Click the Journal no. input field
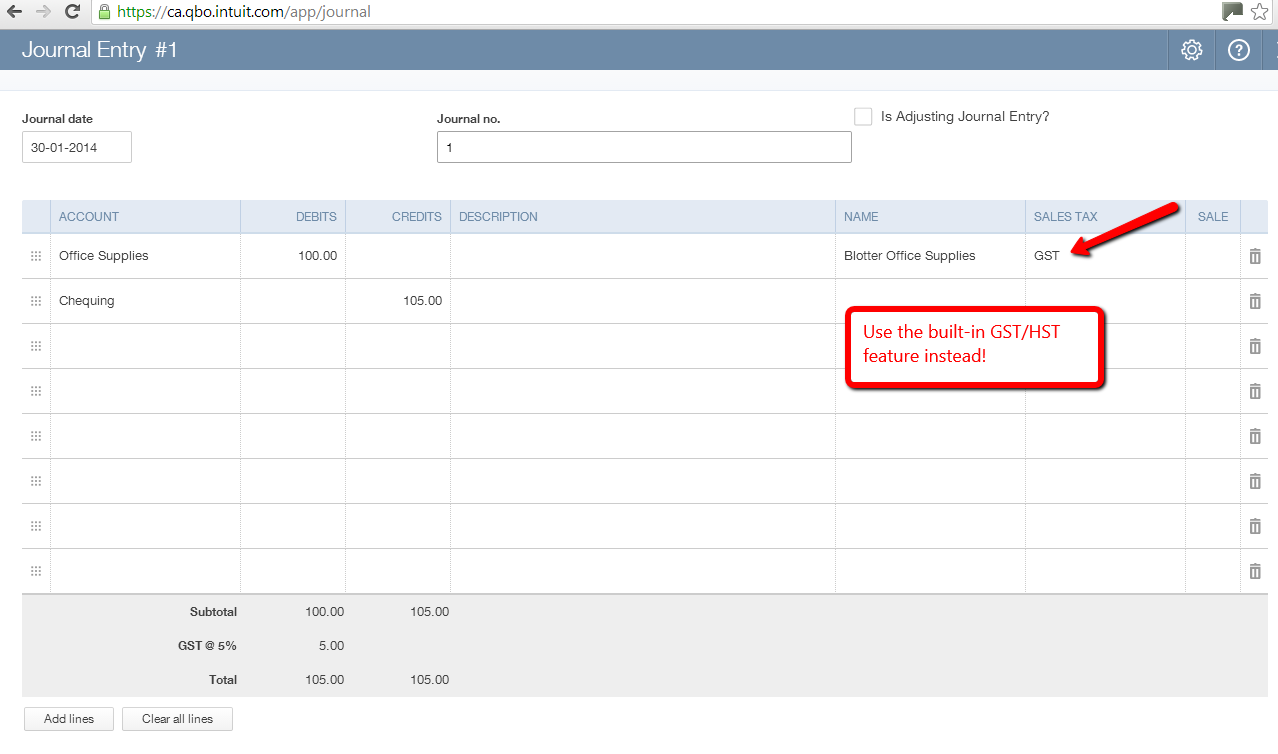Viewport: 1278px width, 754px height. 644,147
